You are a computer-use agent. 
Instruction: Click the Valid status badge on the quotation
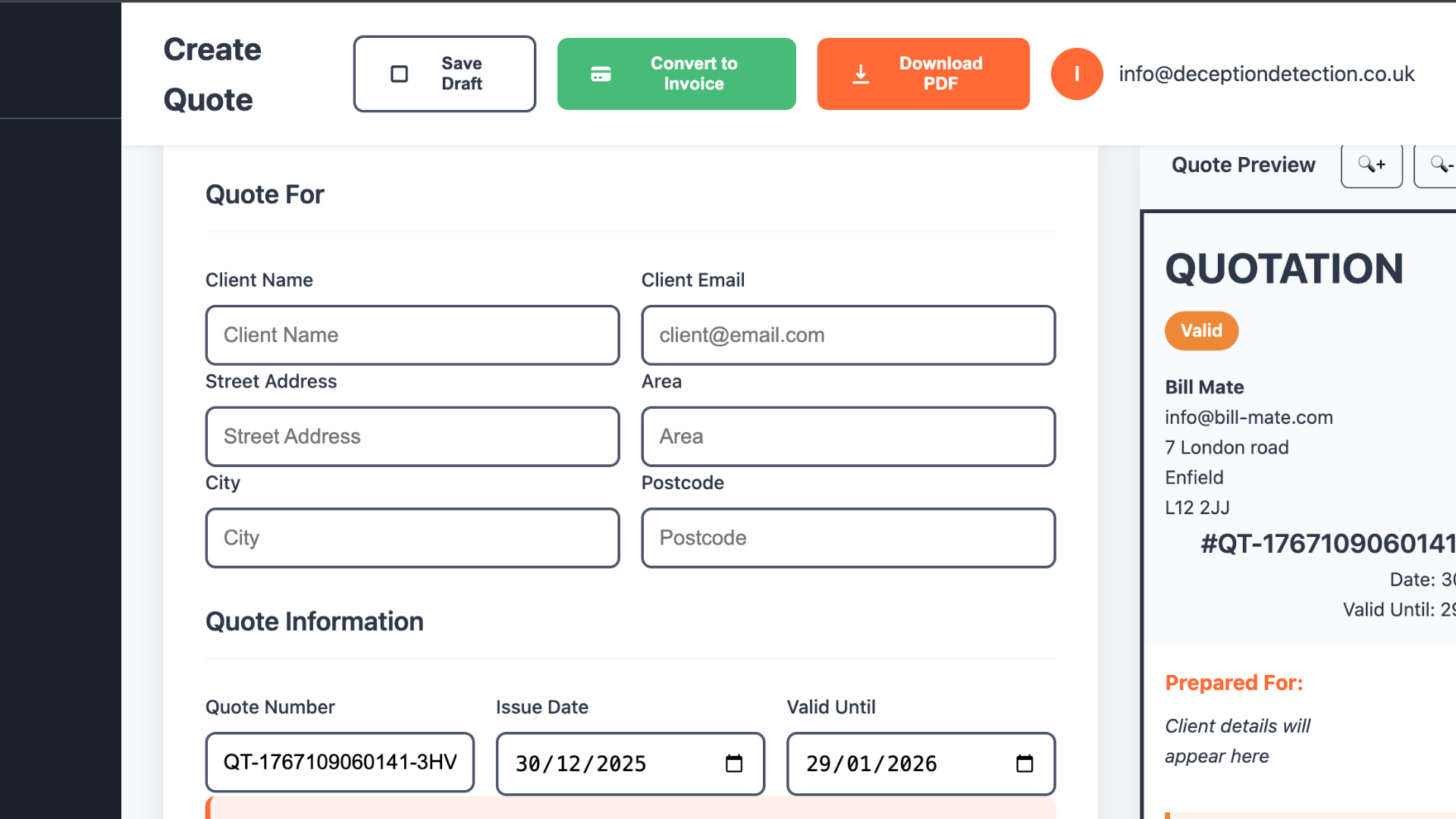[1200, 331]
